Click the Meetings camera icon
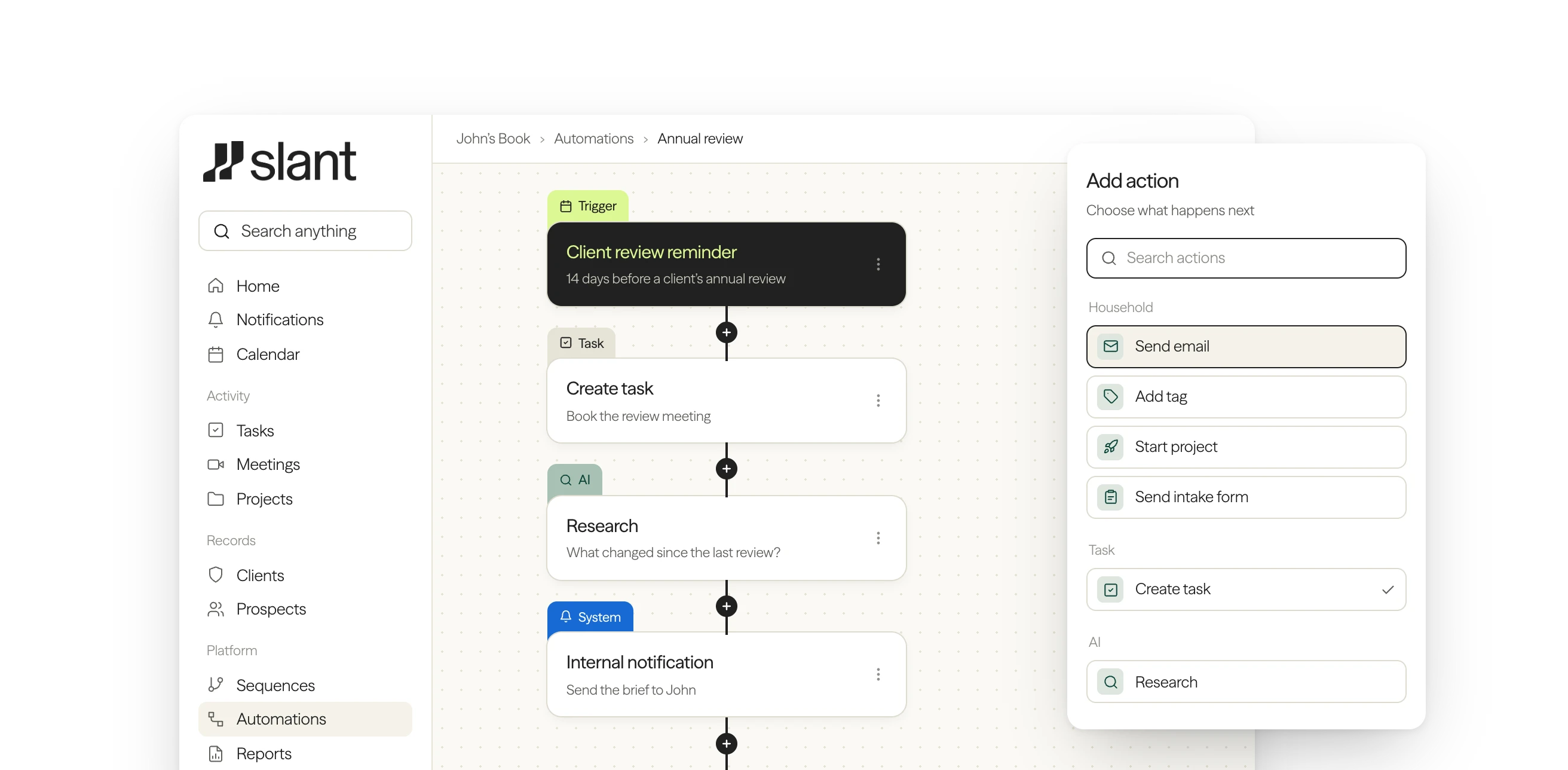 click(216, 465)
